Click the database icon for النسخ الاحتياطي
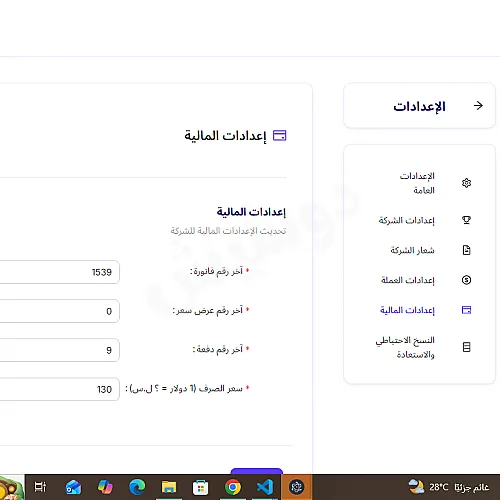Screen dimensions: 500x500 [x=466, y=347]
